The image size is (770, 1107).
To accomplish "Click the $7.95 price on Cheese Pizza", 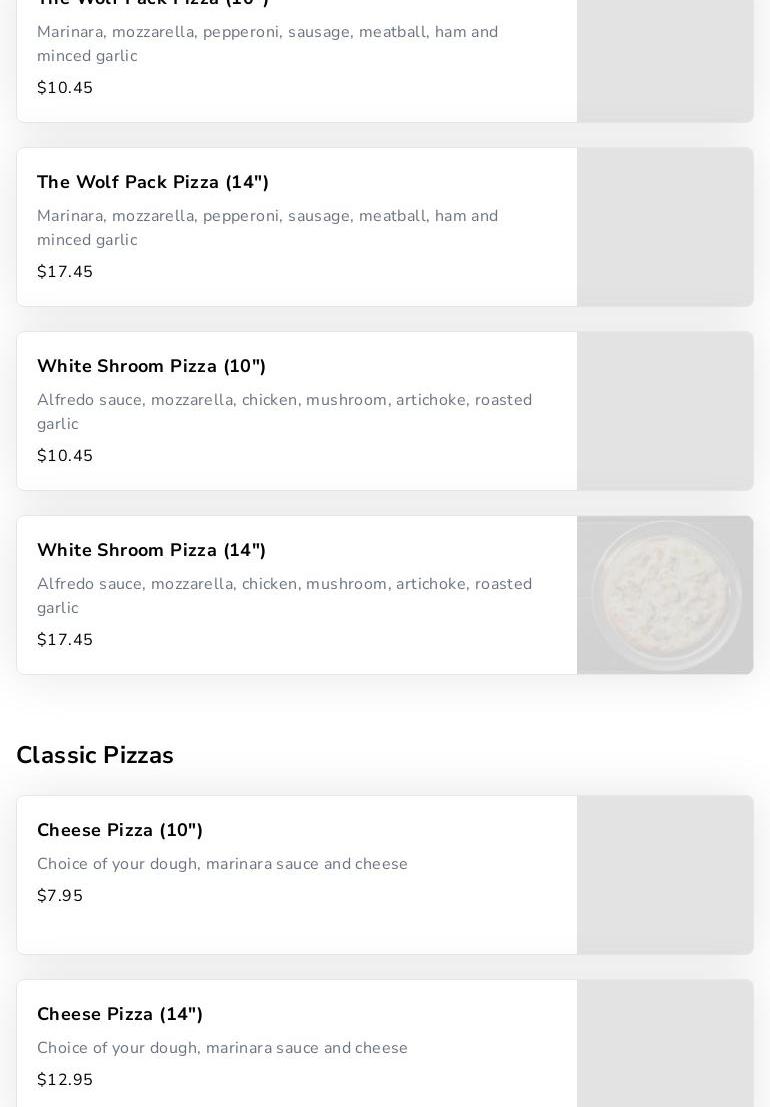I will pos(60,896).
